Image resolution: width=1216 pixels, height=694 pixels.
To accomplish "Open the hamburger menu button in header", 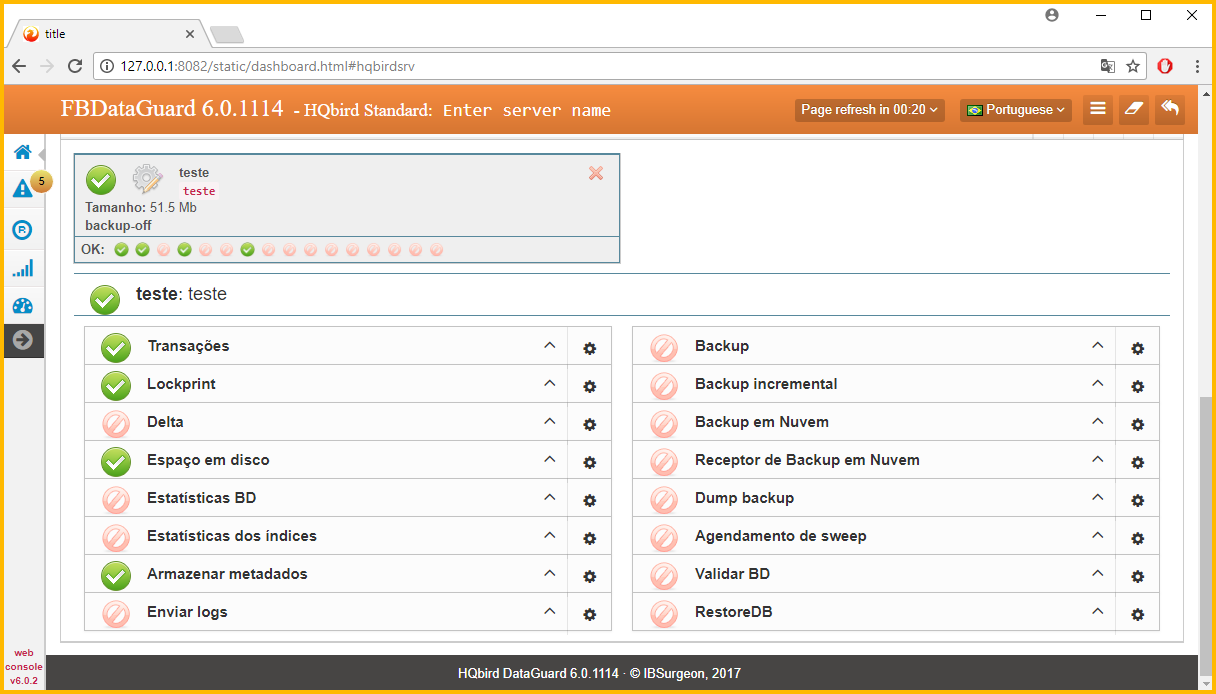I will 1098,109.
